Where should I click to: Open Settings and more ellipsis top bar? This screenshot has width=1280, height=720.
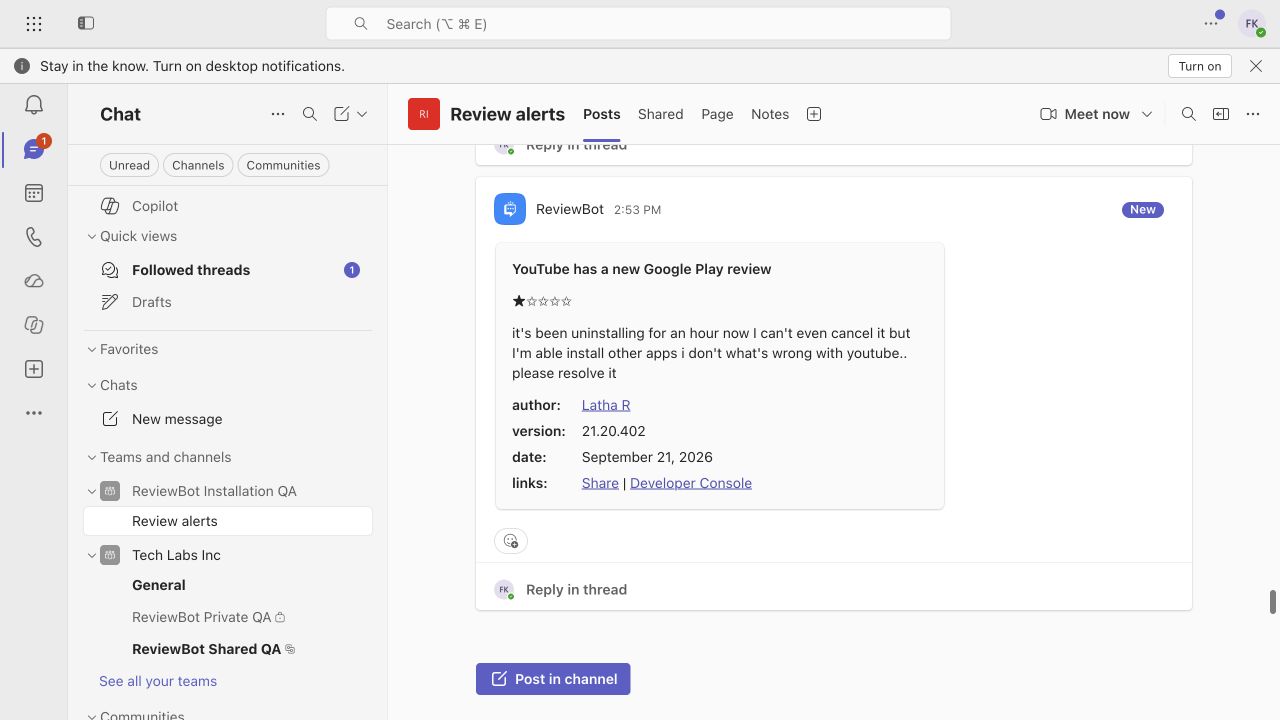coord(1213,23)
